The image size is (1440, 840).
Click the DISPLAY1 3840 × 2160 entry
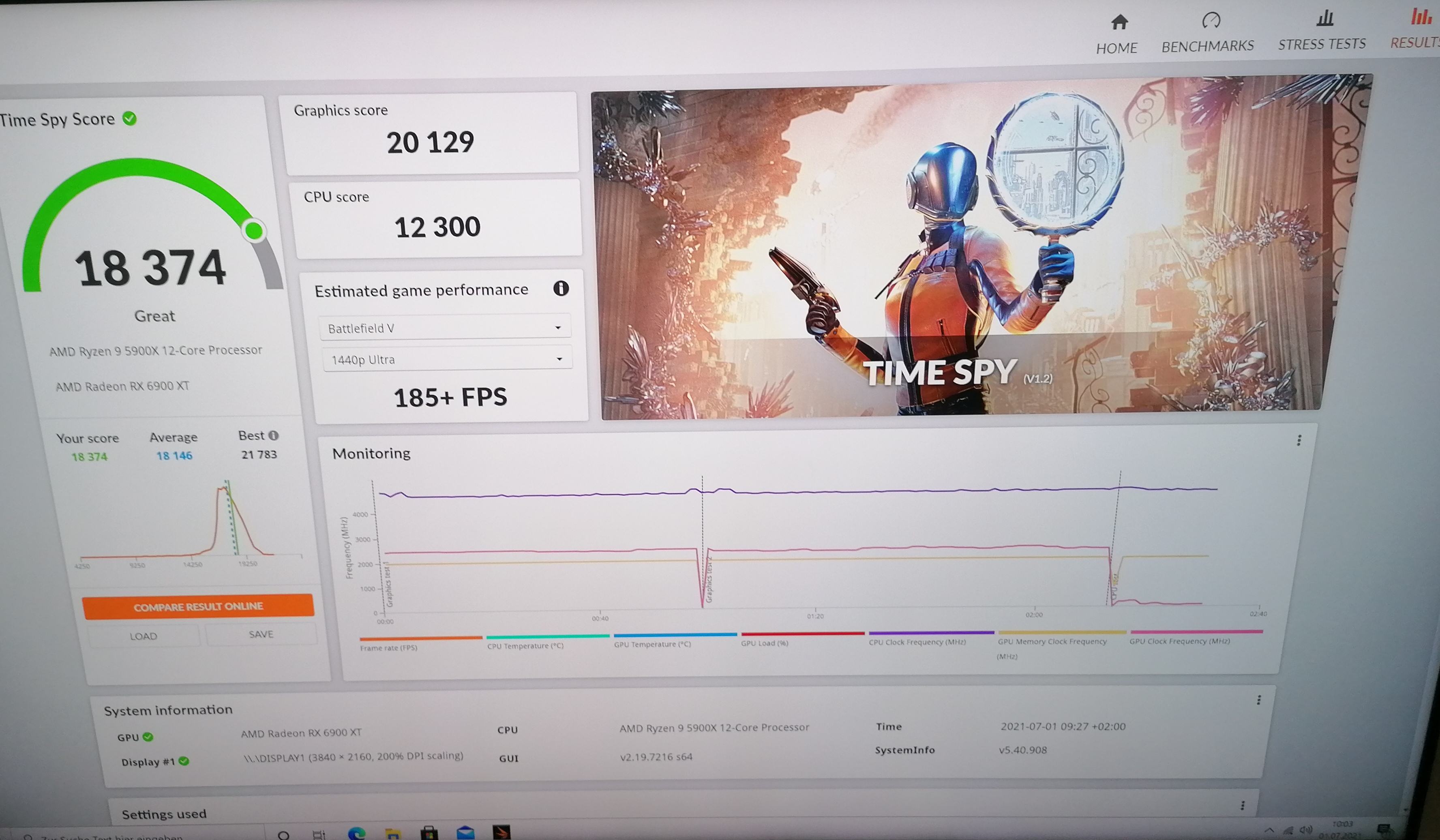[x=353, y=756]
